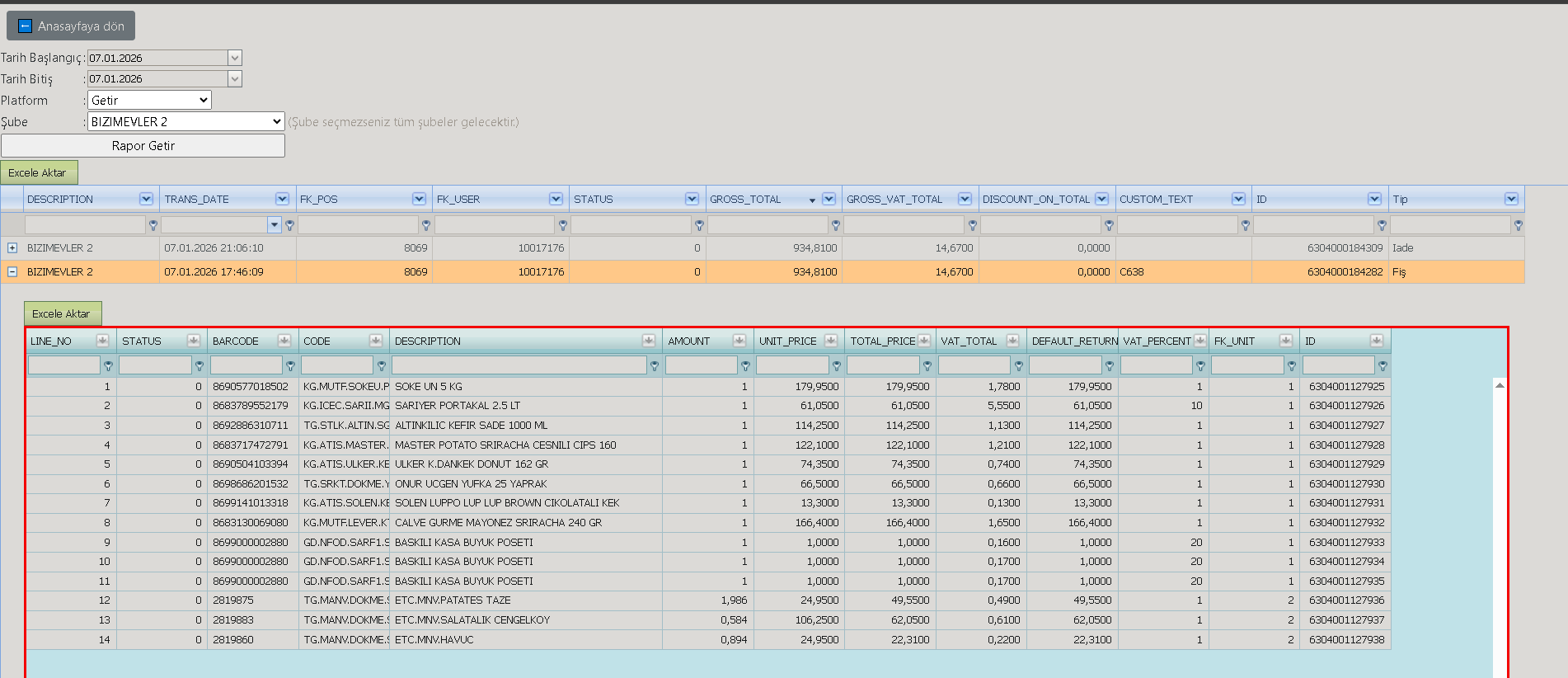Image resolution: width=1568 pixels, height=678 pixels.
Task: Open the FK_POS column header menu icon
Action: click(419, 199)
